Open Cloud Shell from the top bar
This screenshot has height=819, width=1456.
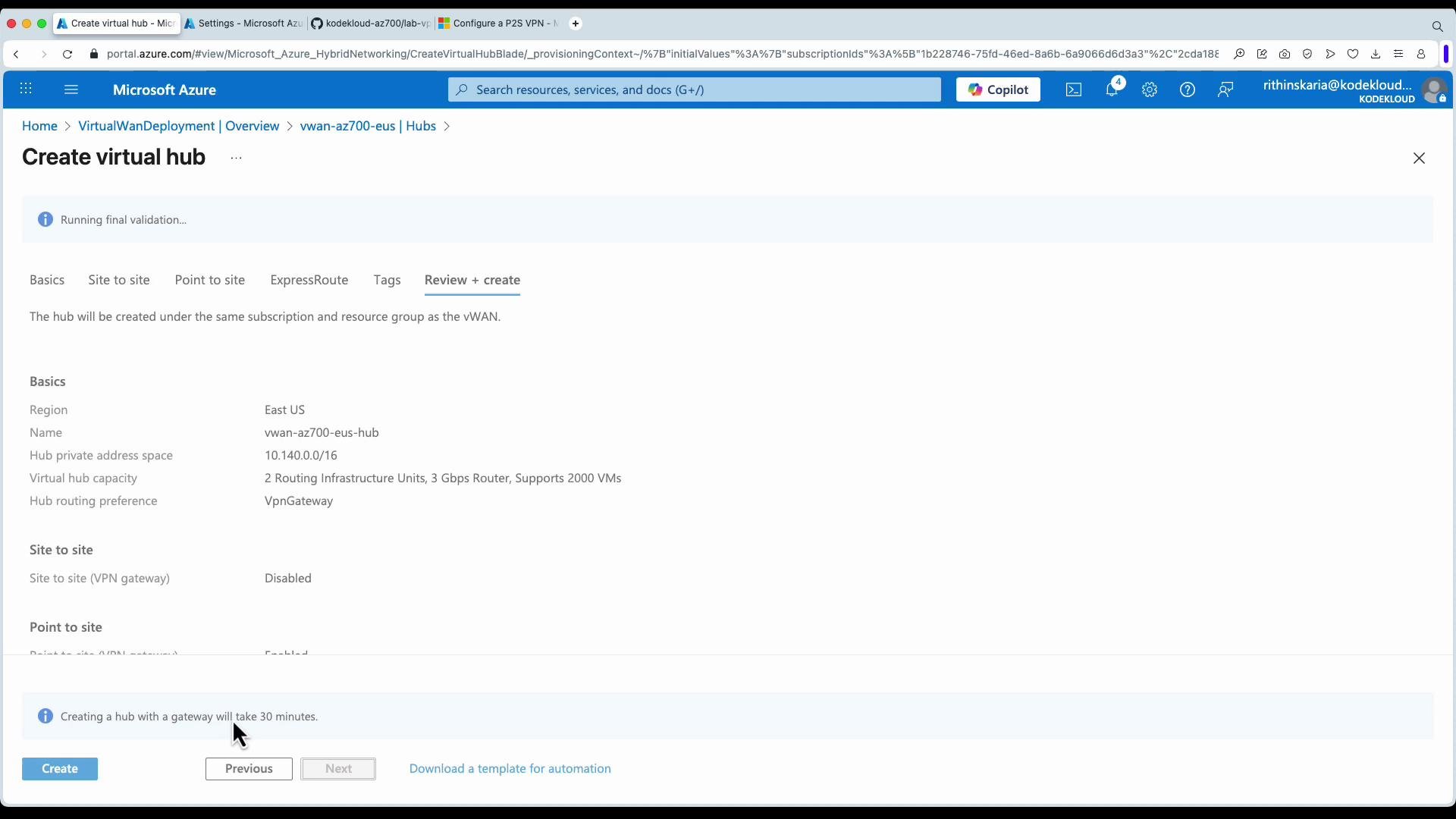click(x=1074, y=89)
